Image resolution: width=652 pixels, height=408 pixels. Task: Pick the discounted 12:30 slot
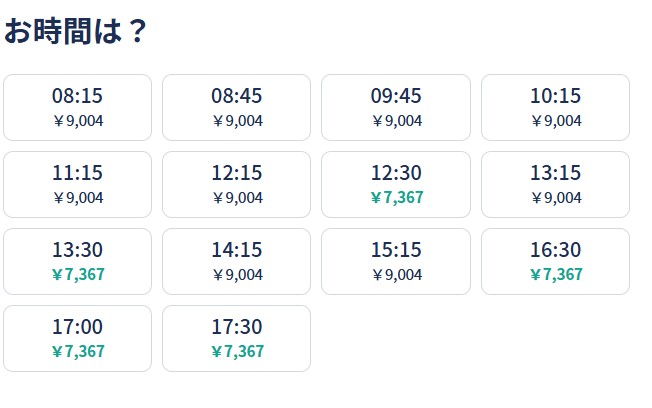[396, 184]
